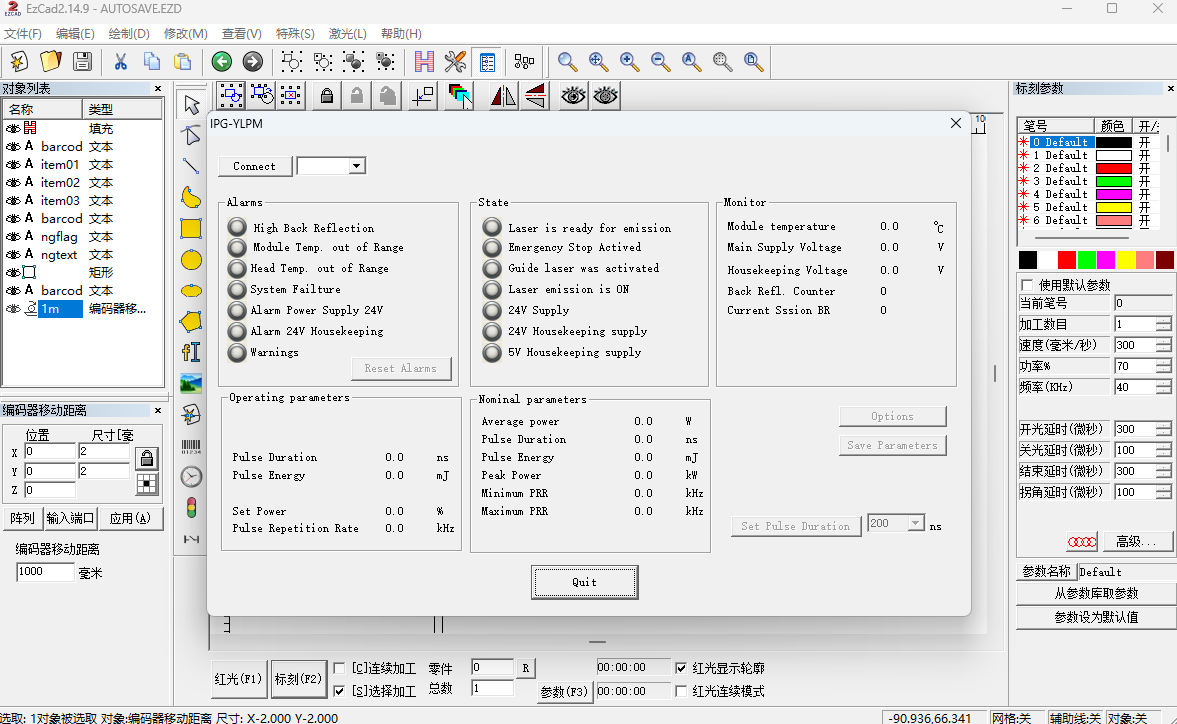Image resolution: width=1177 pixels, height=724 pixels.
Task: Click the power % spinner arrows
Action: (x=1163, y=366)
